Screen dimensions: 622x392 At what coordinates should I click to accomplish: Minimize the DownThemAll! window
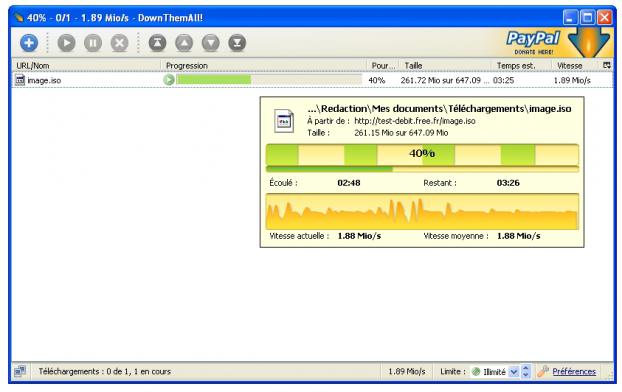point(570,17)
